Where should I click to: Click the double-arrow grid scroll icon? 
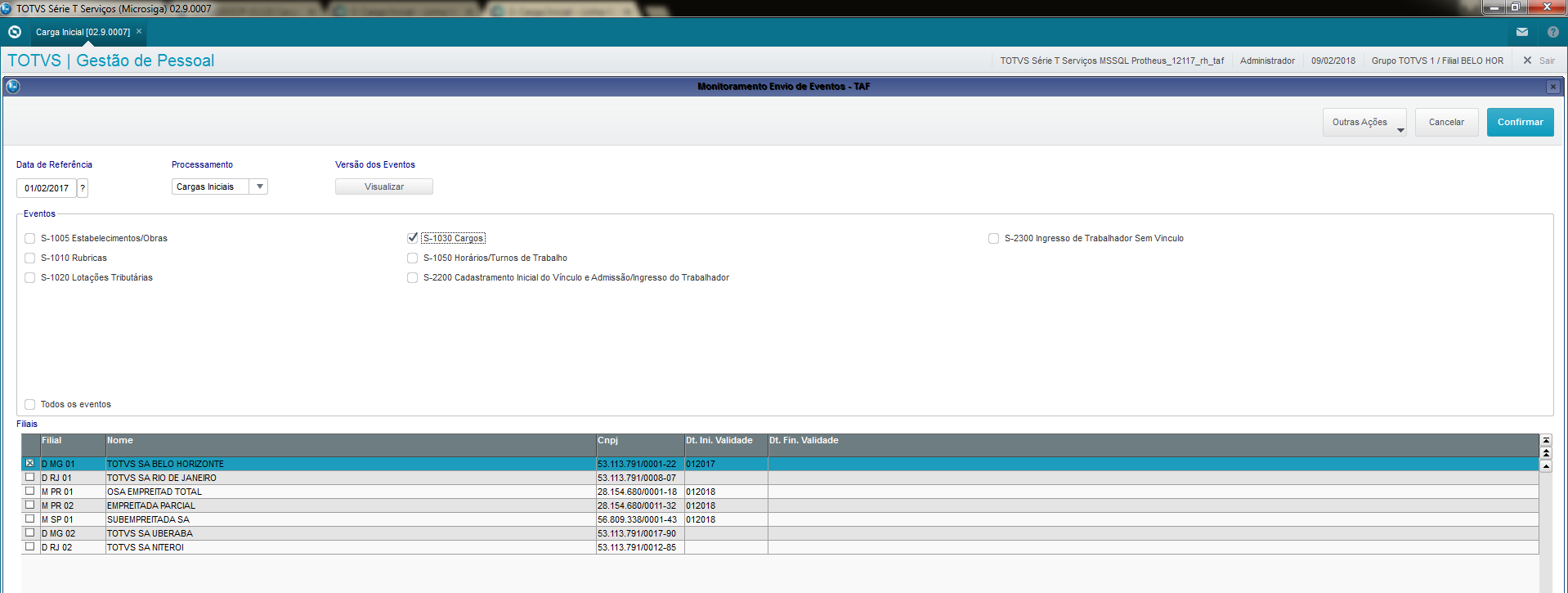coord(1545,452)
